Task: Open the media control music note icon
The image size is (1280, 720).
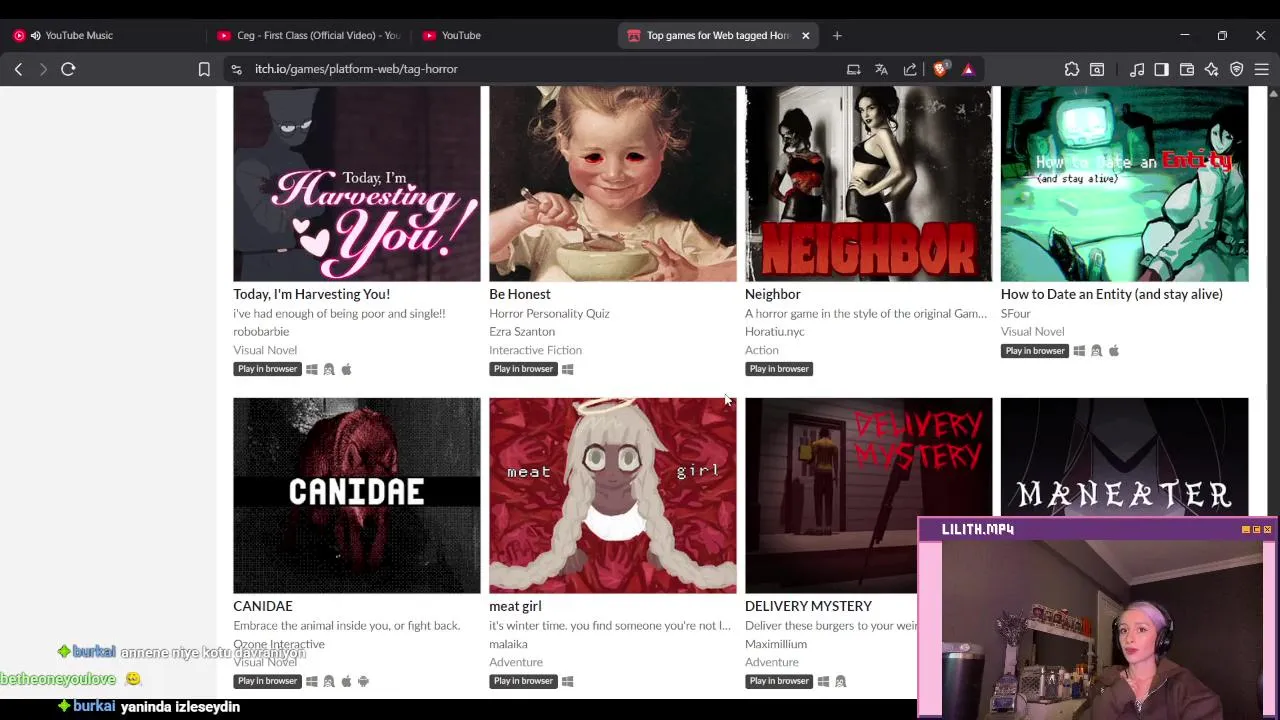Action: point(1137,69)
